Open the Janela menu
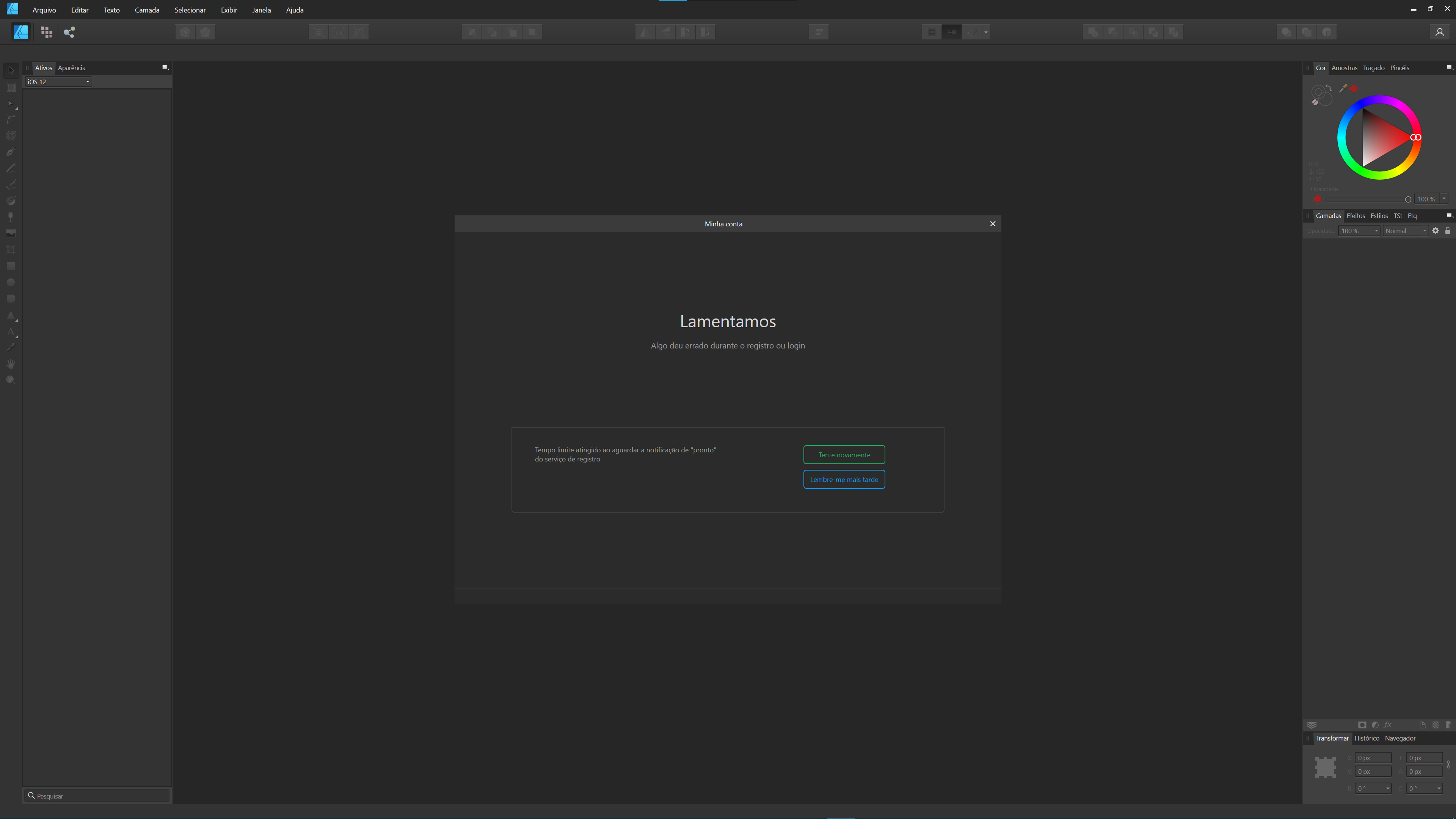Image resolution: width=1456 pixels, height=819 pixels. [x=261, y=9]
